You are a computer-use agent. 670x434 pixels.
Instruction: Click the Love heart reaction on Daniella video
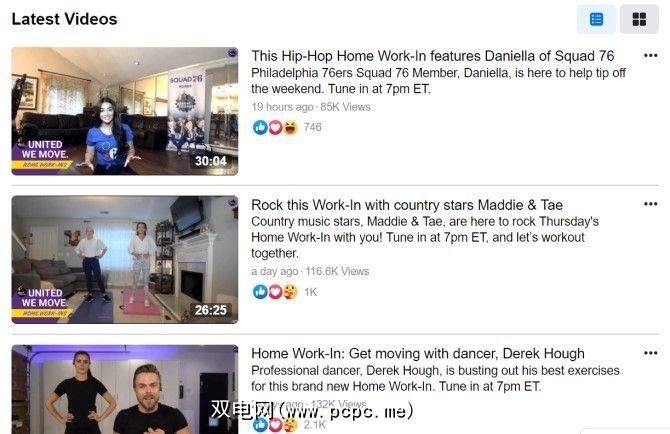click(x=275, y=127)
